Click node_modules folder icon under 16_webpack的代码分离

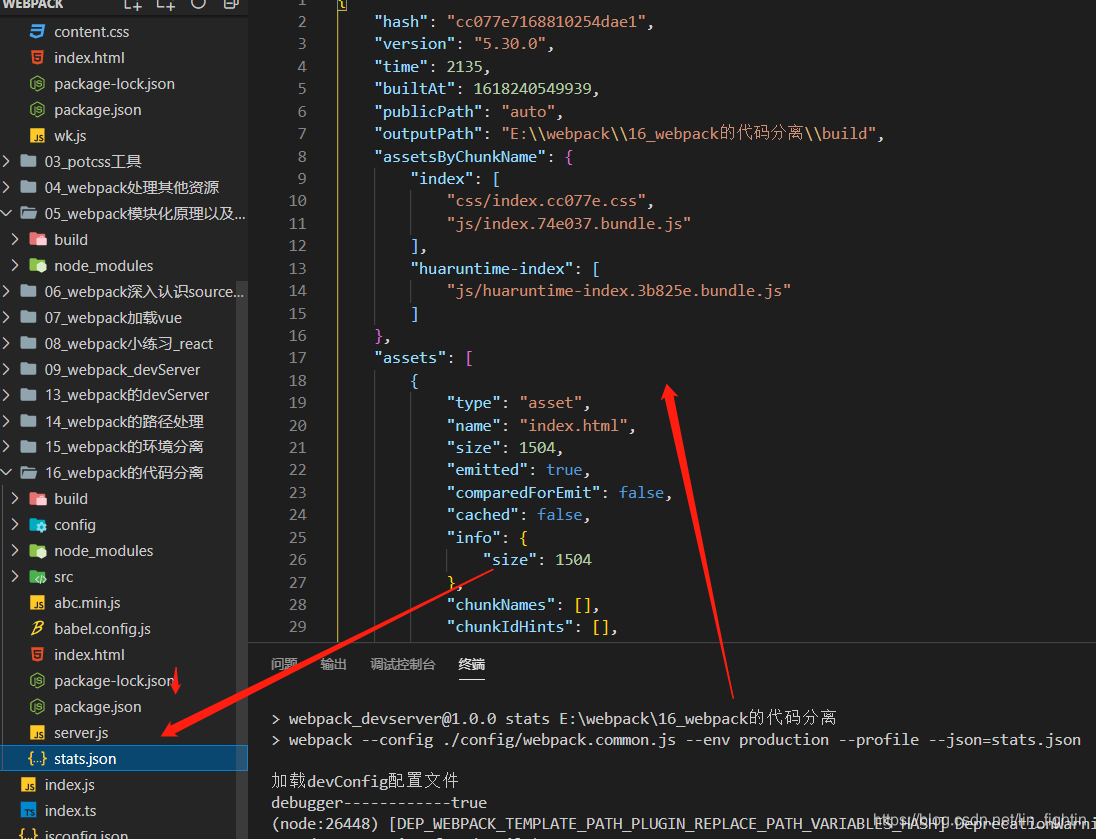coord(38,551)
